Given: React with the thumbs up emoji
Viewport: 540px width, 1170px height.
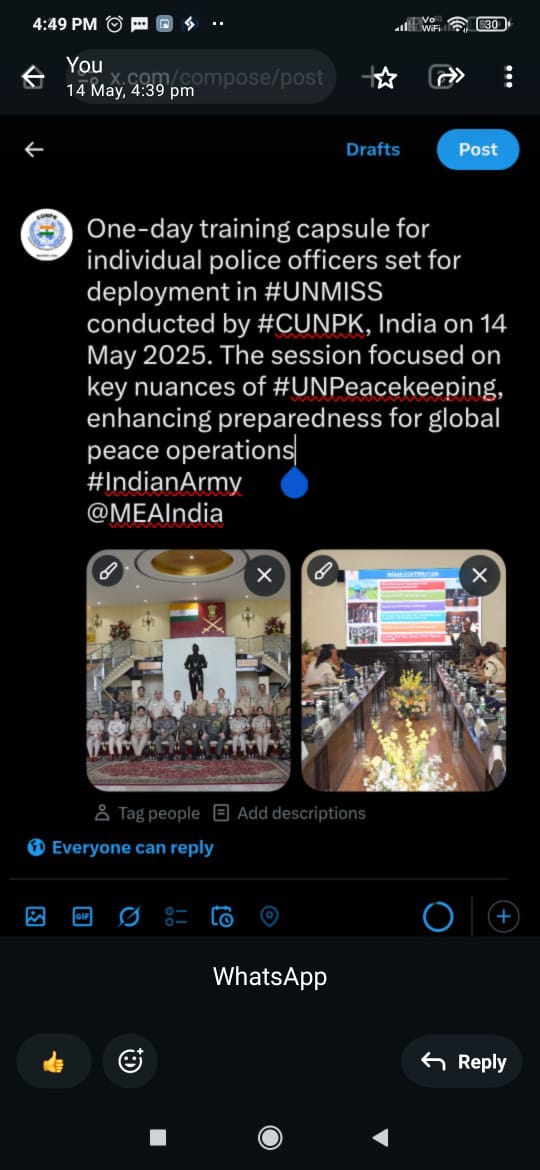Looking at the screenshot, I should 54,1061.
